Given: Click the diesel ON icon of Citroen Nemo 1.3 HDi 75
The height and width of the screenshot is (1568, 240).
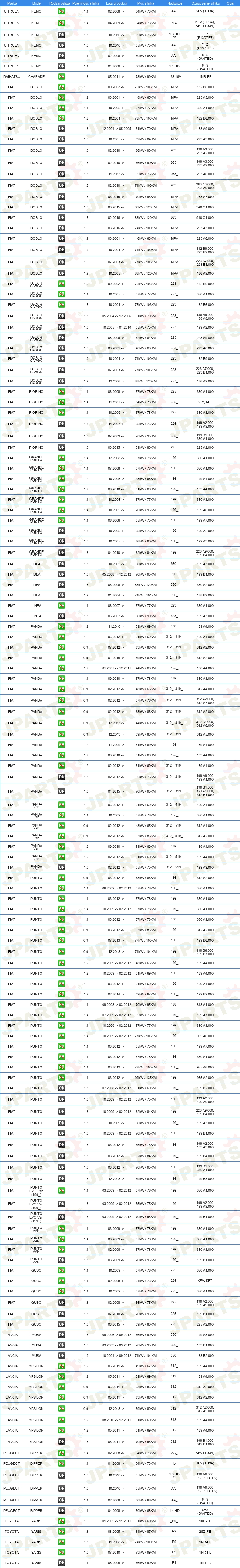Looking at the screenshot, I should [61, 35].
